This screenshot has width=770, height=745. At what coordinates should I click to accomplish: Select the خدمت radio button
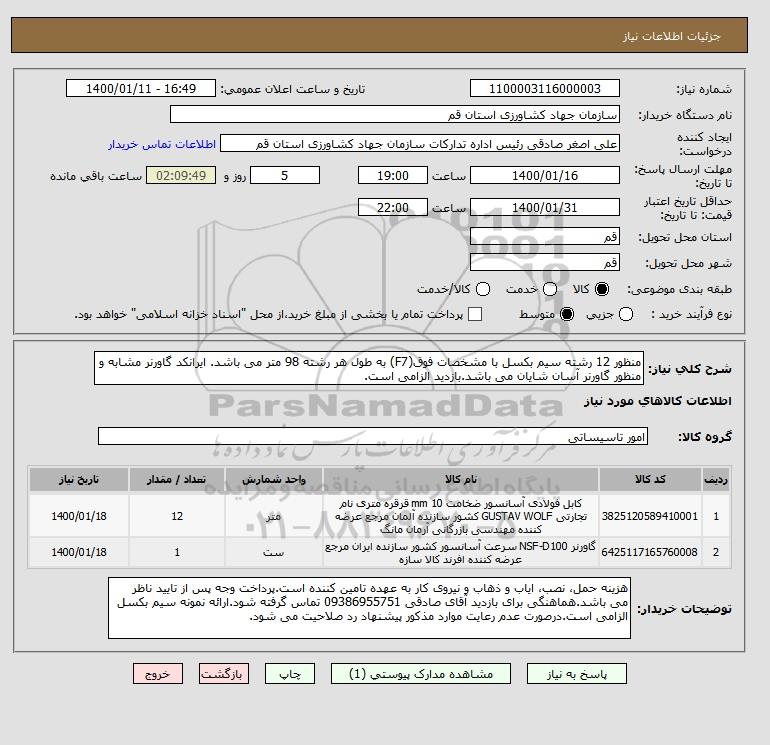(x=550, y=289)
